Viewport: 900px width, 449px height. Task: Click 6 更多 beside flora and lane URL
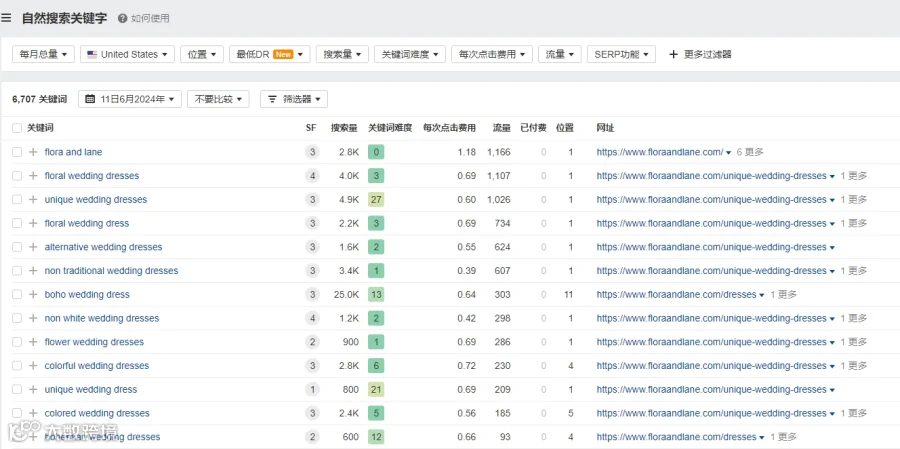tap(750, 152)
